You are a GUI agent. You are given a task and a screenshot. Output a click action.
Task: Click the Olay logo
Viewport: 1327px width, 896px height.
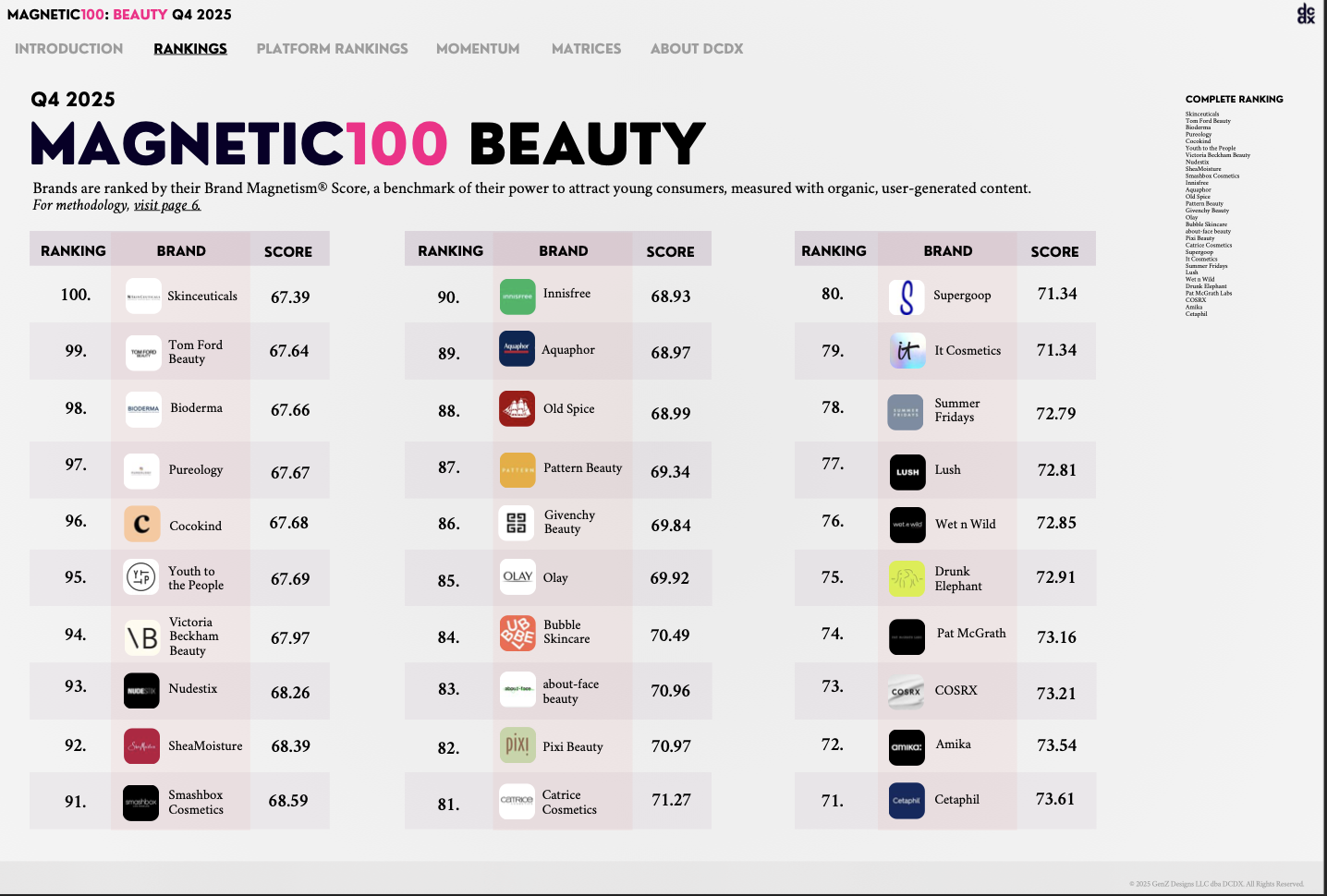click(517, 576)
